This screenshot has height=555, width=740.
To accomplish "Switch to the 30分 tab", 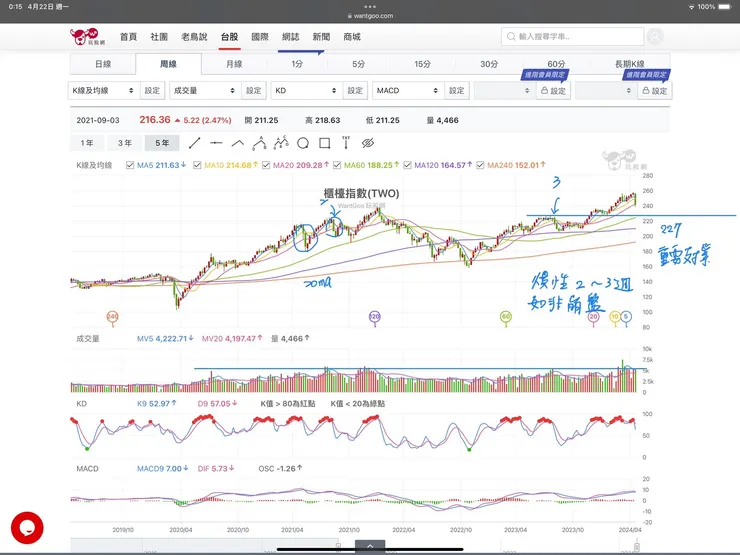I will click(489, 64).
